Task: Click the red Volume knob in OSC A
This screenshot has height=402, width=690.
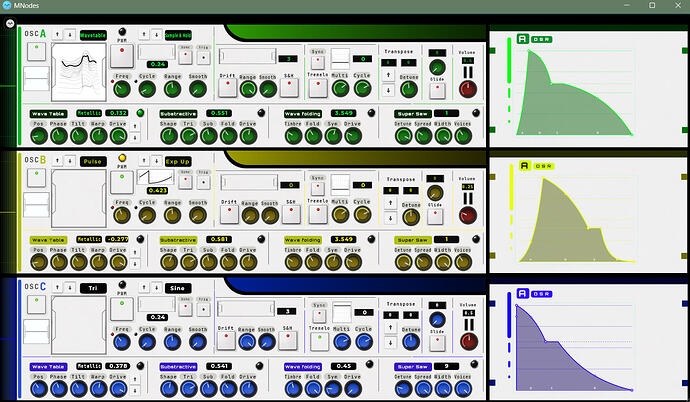Action: coord(468,89)
